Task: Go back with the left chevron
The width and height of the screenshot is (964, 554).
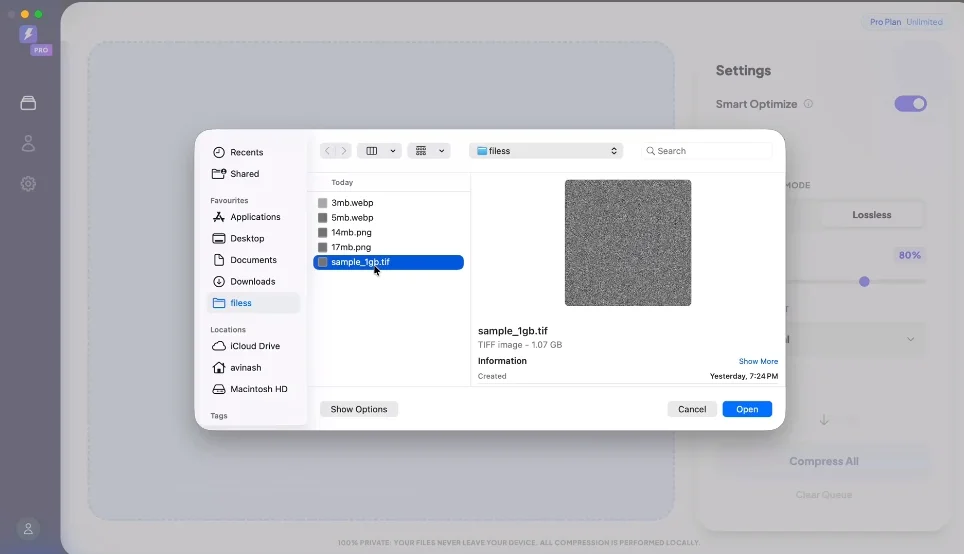Action: click(x=328, y=151)
